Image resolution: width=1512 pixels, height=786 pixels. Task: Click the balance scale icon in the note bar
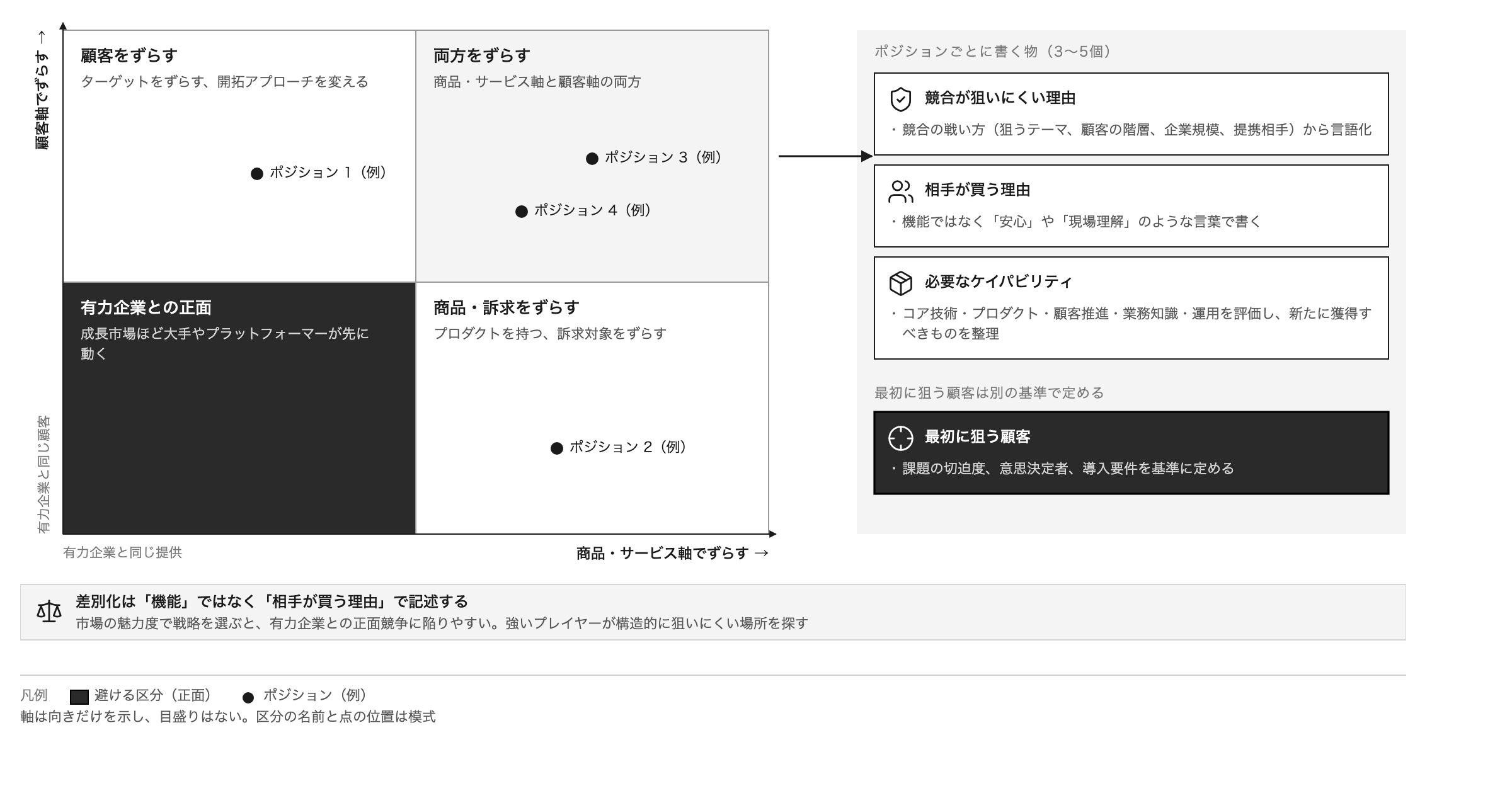[x=49, y=612]
